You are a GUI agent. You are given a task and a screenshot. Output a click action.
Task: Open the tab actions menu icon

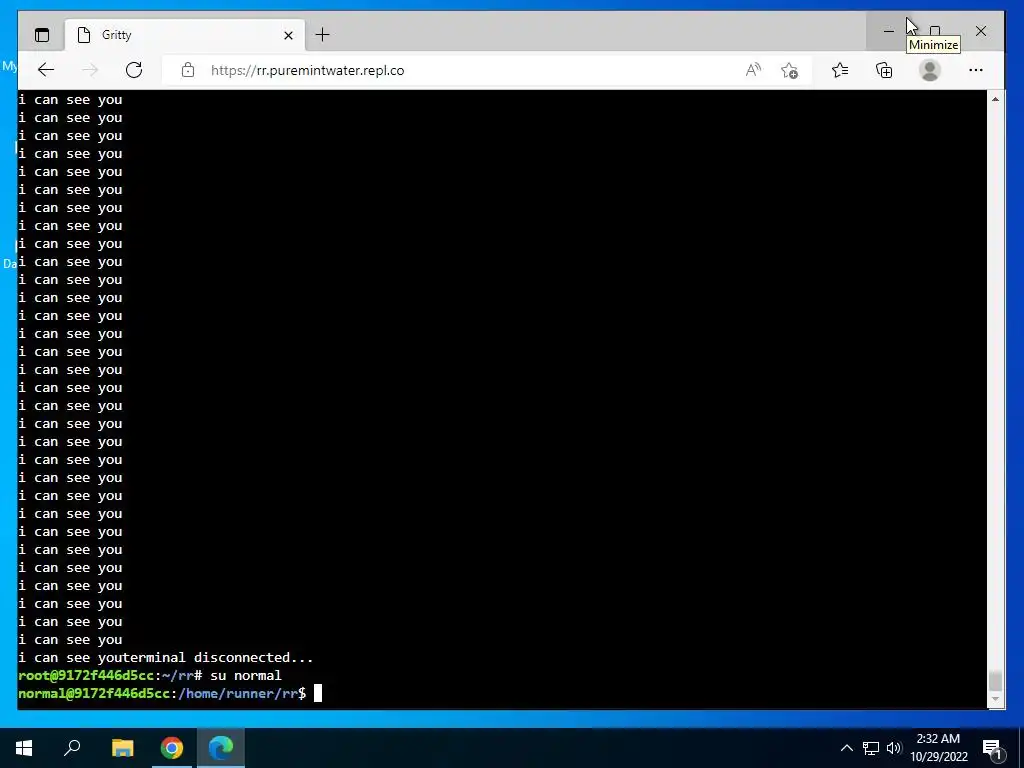[x=42, y=35]
